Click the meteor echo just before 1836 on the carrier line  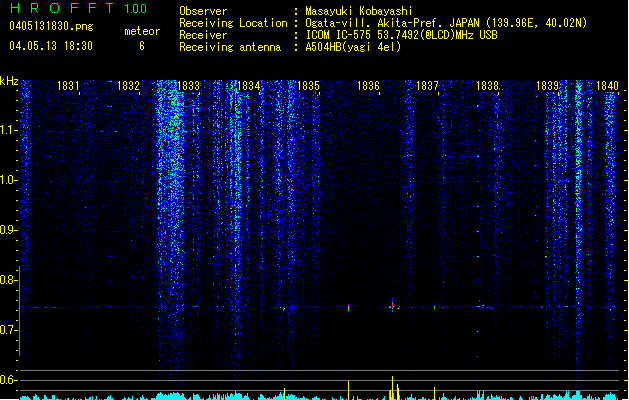(348, 307)
